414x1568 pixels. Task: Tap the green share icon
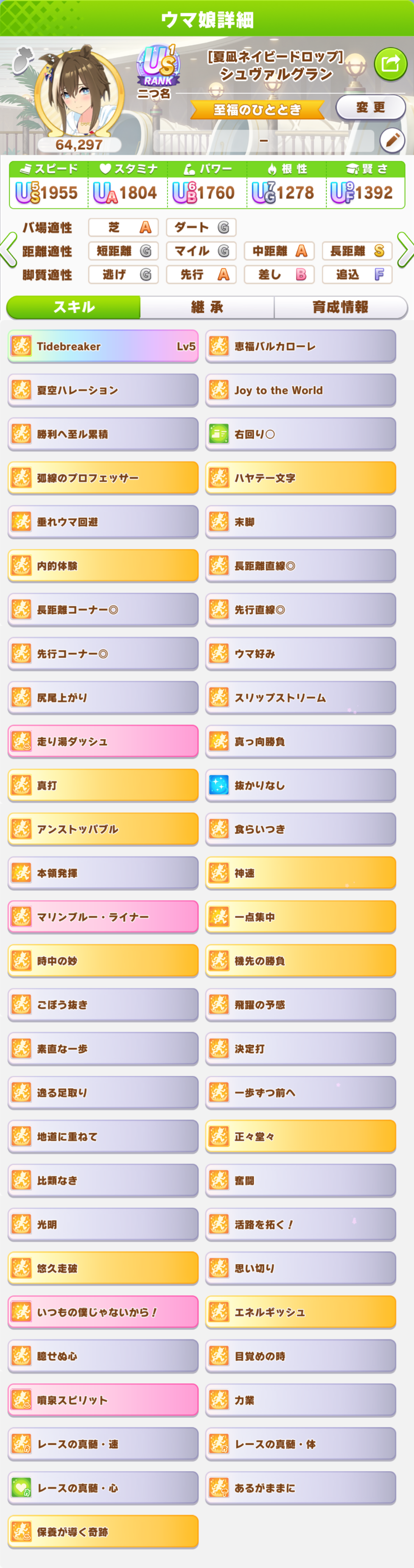(x=390, y=63)
